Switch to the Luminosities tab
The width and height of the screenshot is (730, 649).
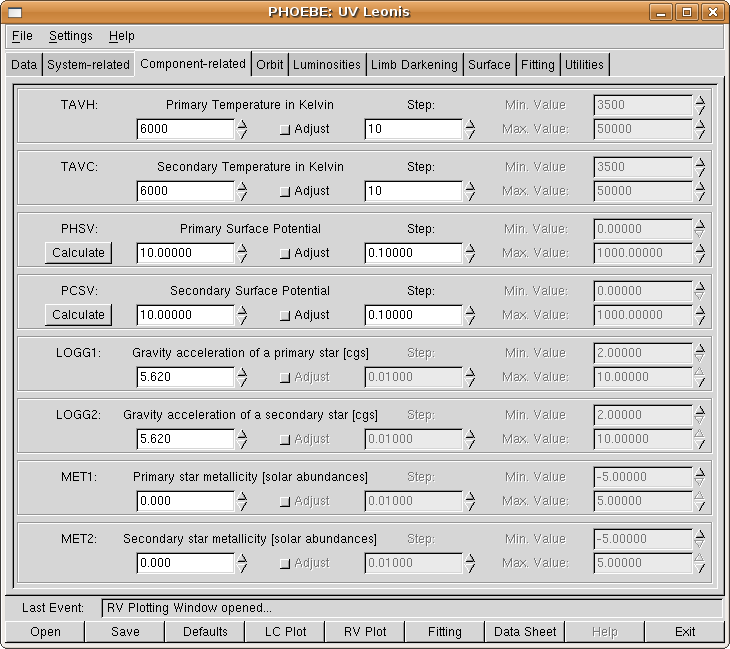coord(327,64)
